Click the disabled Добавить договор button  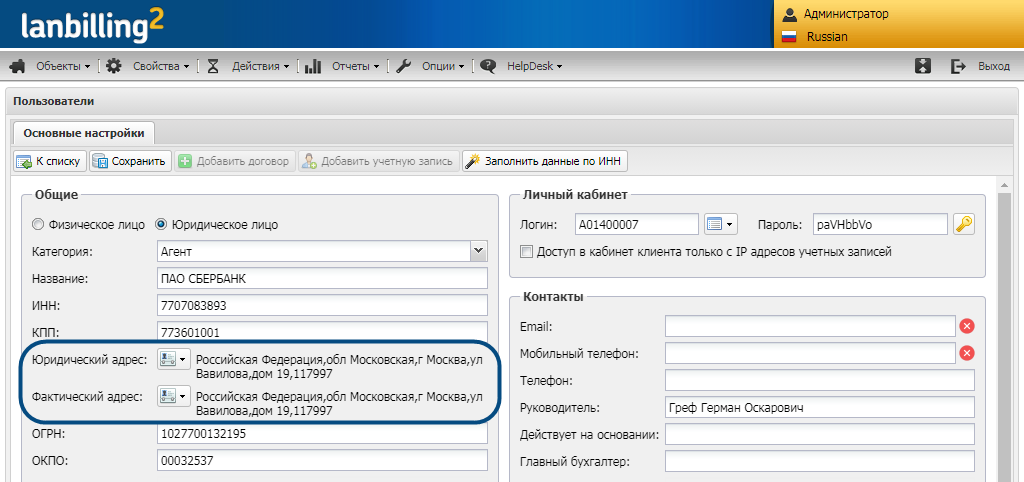point(235,161)
